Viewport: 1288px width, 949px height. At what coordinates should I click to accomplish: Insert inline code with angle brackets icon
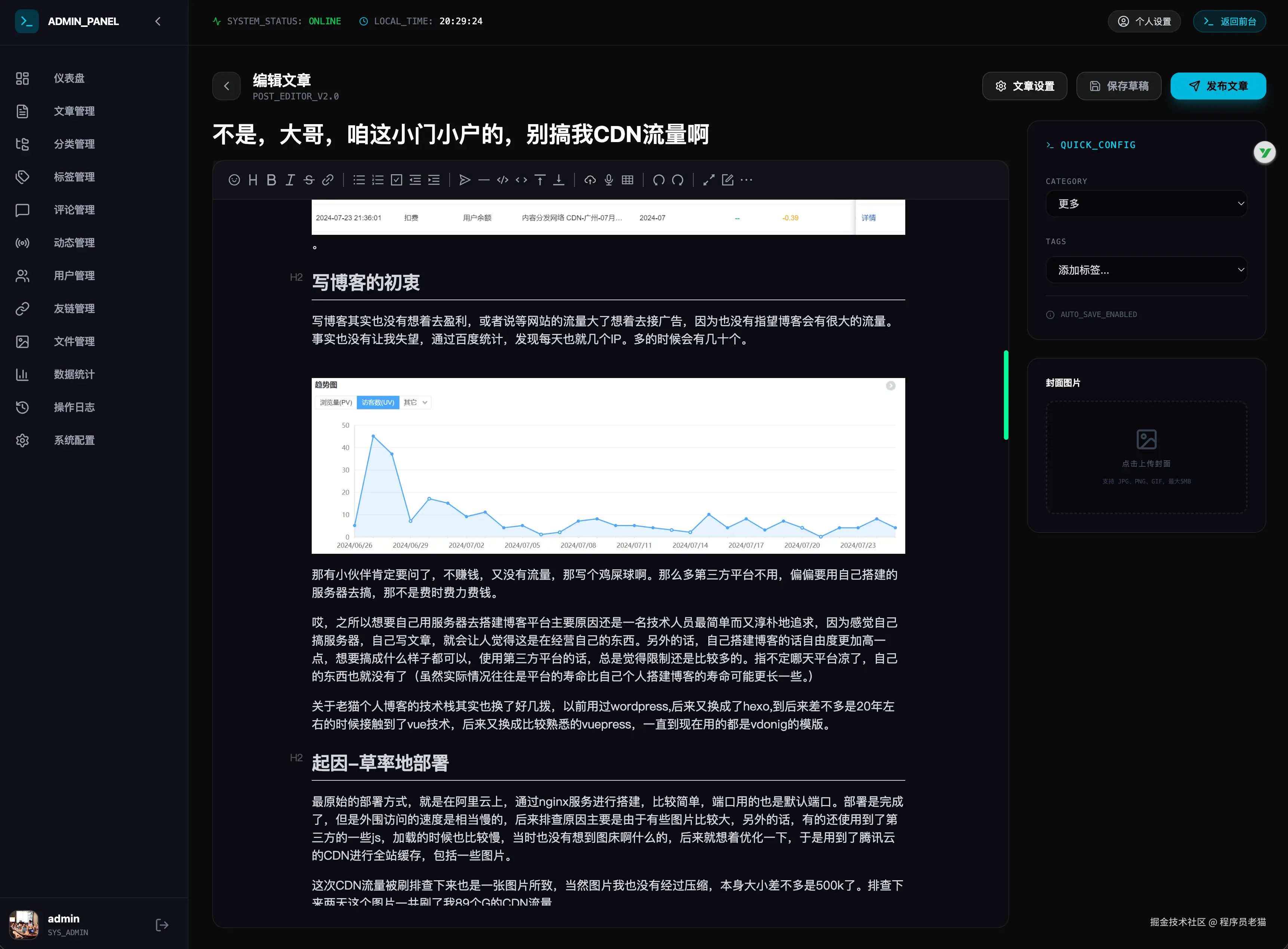tap(521, 180)
